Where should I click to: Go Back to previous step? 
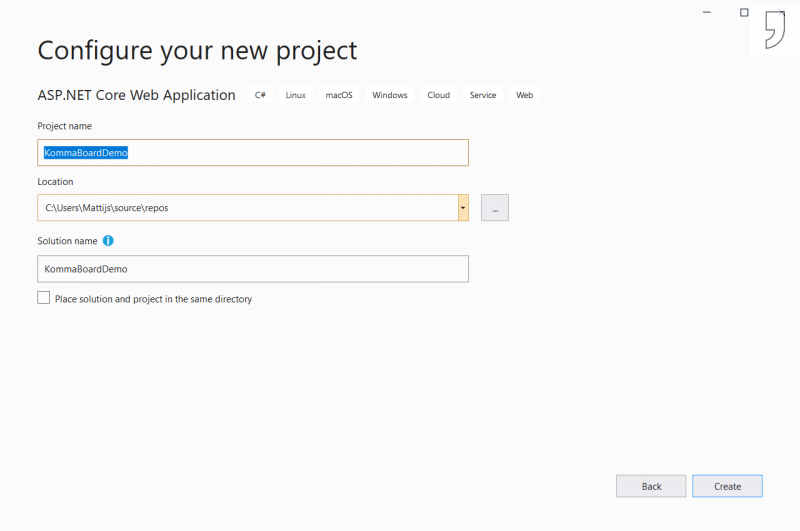(651, 486)
